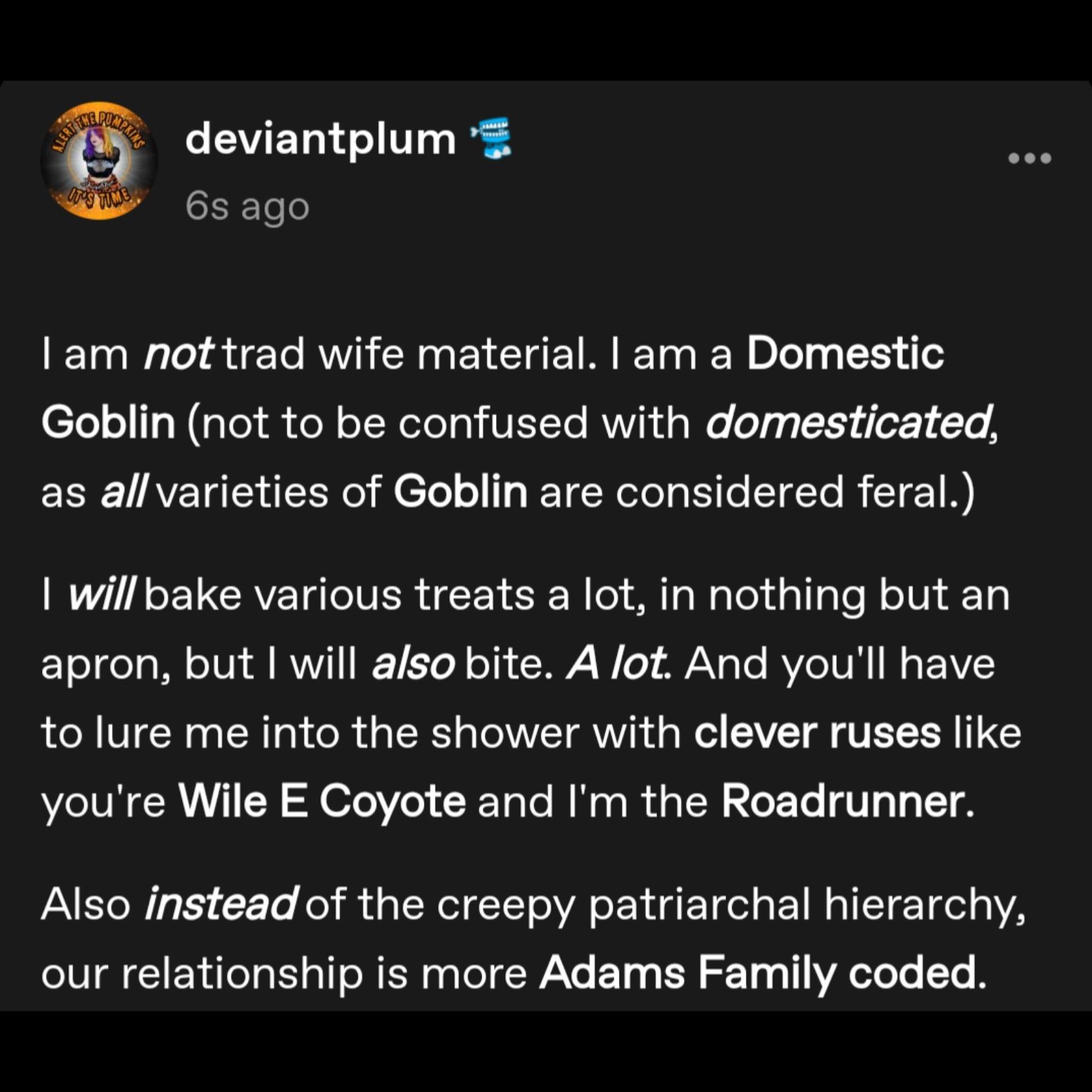Click the italic word "also"

tap(413, 663)
